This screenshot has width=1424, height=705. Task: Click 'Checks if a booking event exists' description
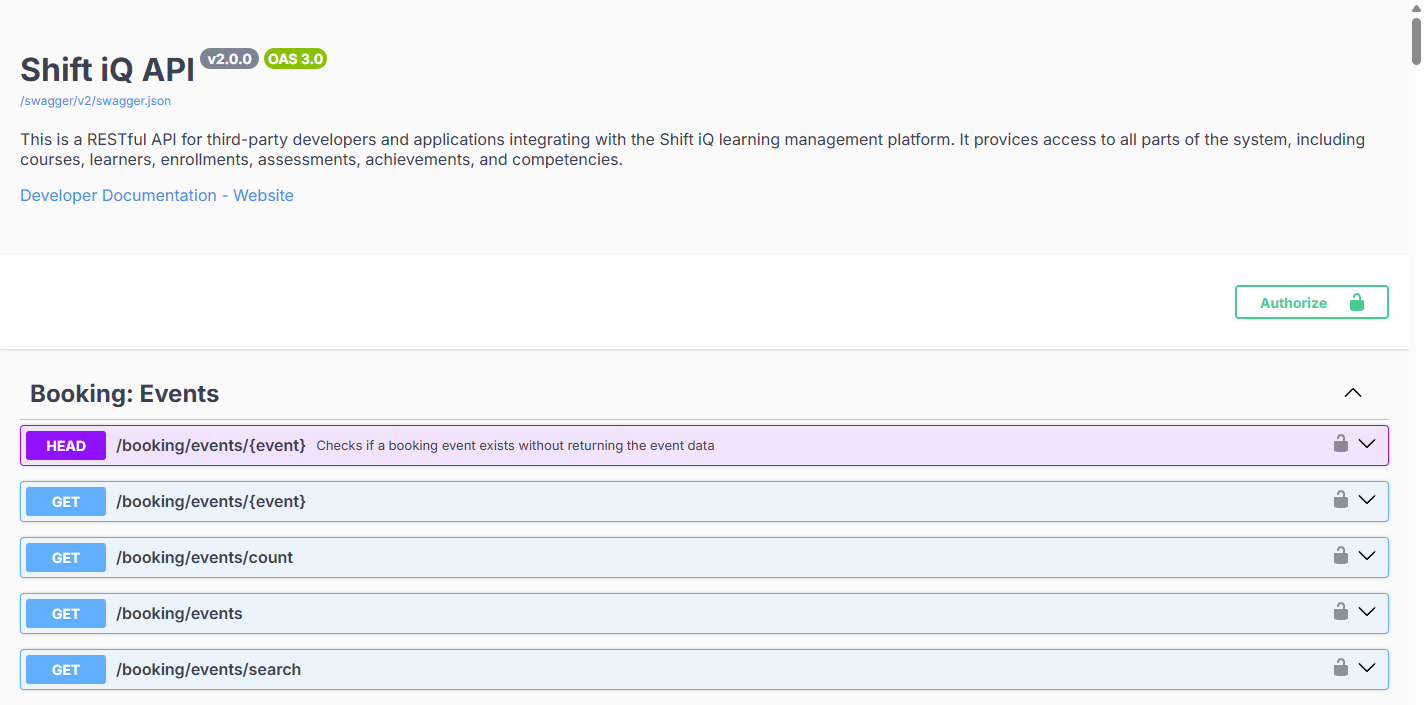coord(515,446)
